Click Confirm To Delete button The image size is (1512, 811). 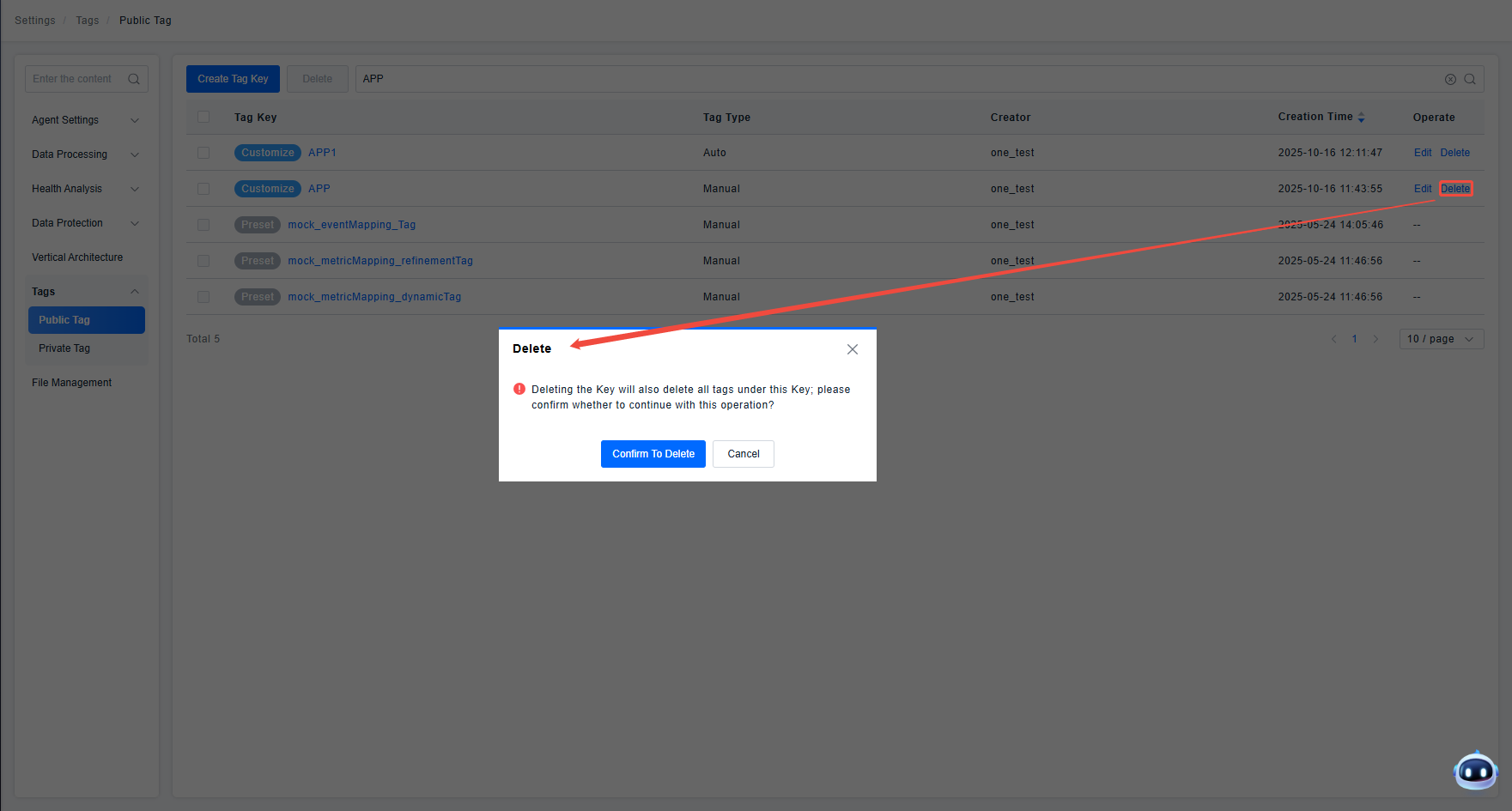pyautogui.click(x=653, y=454)
